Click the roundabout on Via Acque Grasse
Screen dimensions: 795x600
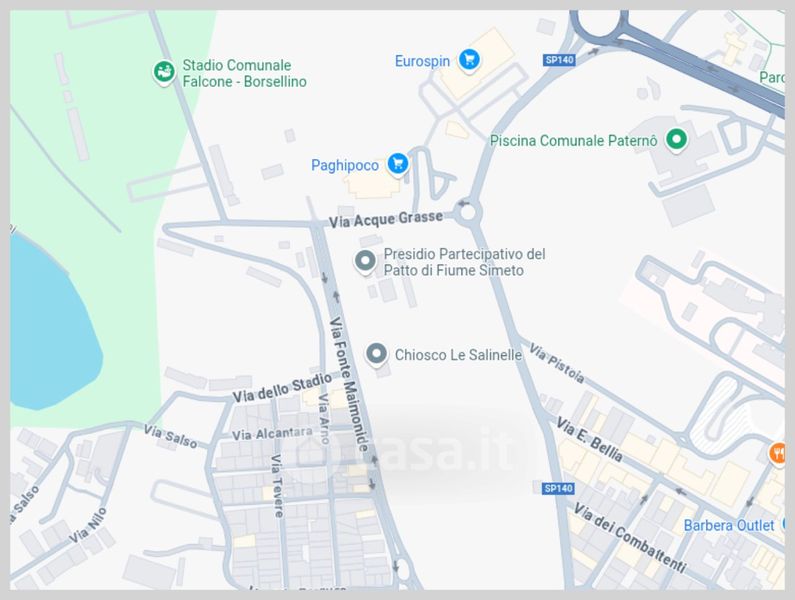click(467, 212)
